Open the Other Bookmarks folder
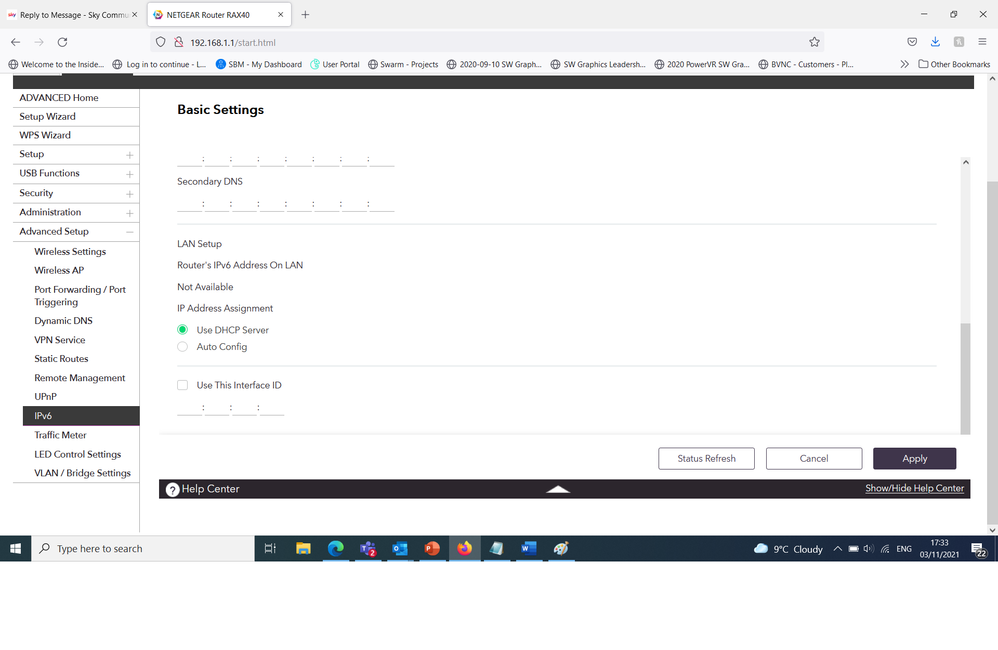 (x=954, y=64)
